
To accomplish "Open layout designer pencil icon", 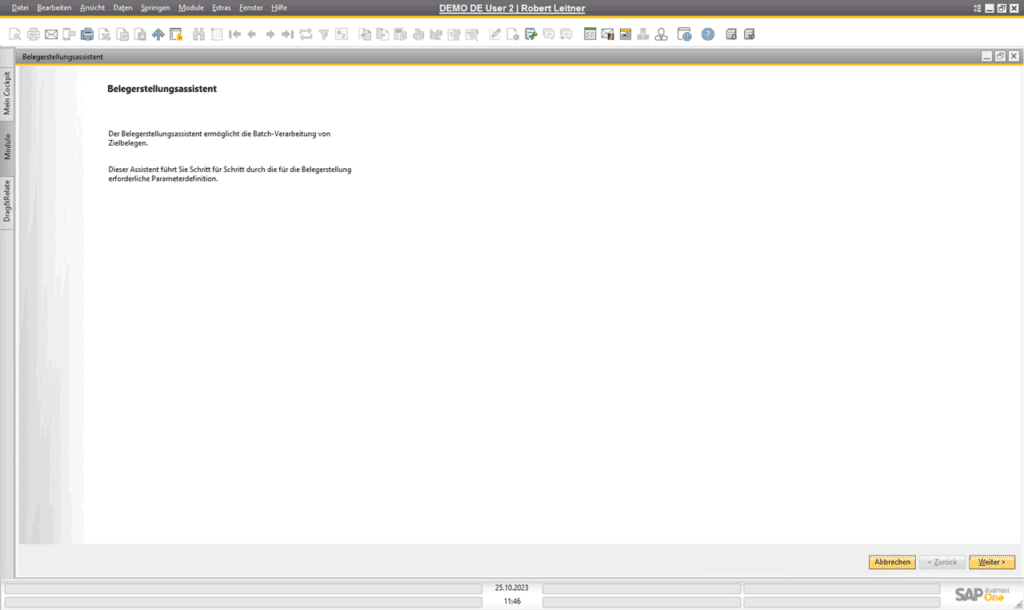I will tap(495, 35).
